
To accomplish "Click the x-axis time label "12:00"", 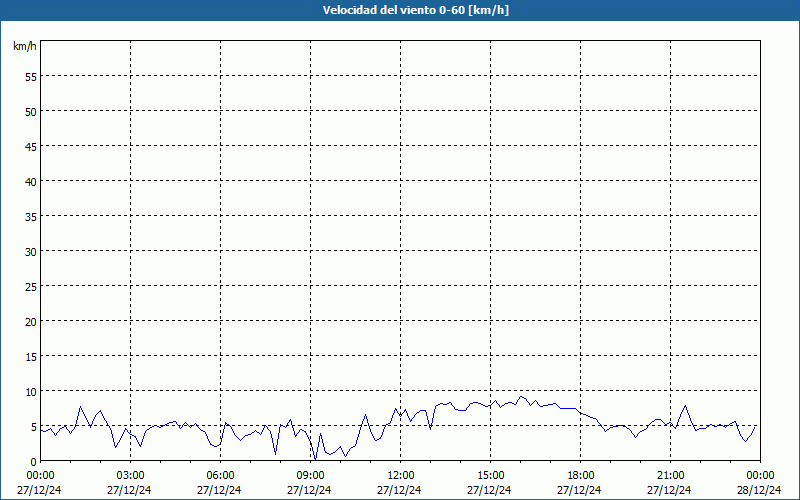I will (400, 476).
